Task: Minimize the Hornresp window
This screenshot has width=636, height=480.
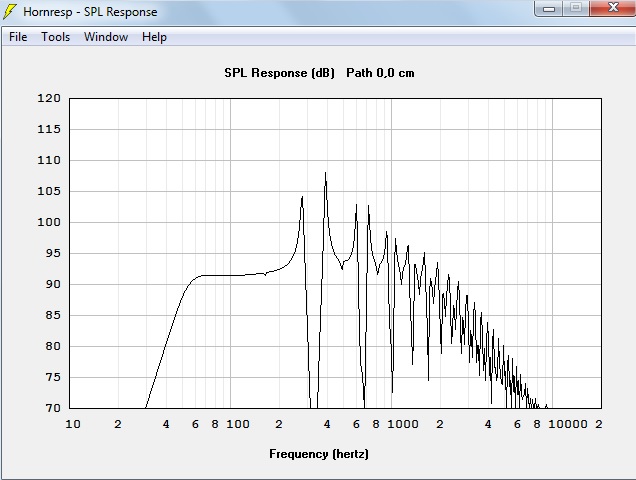Action: [x=549, y=9]
